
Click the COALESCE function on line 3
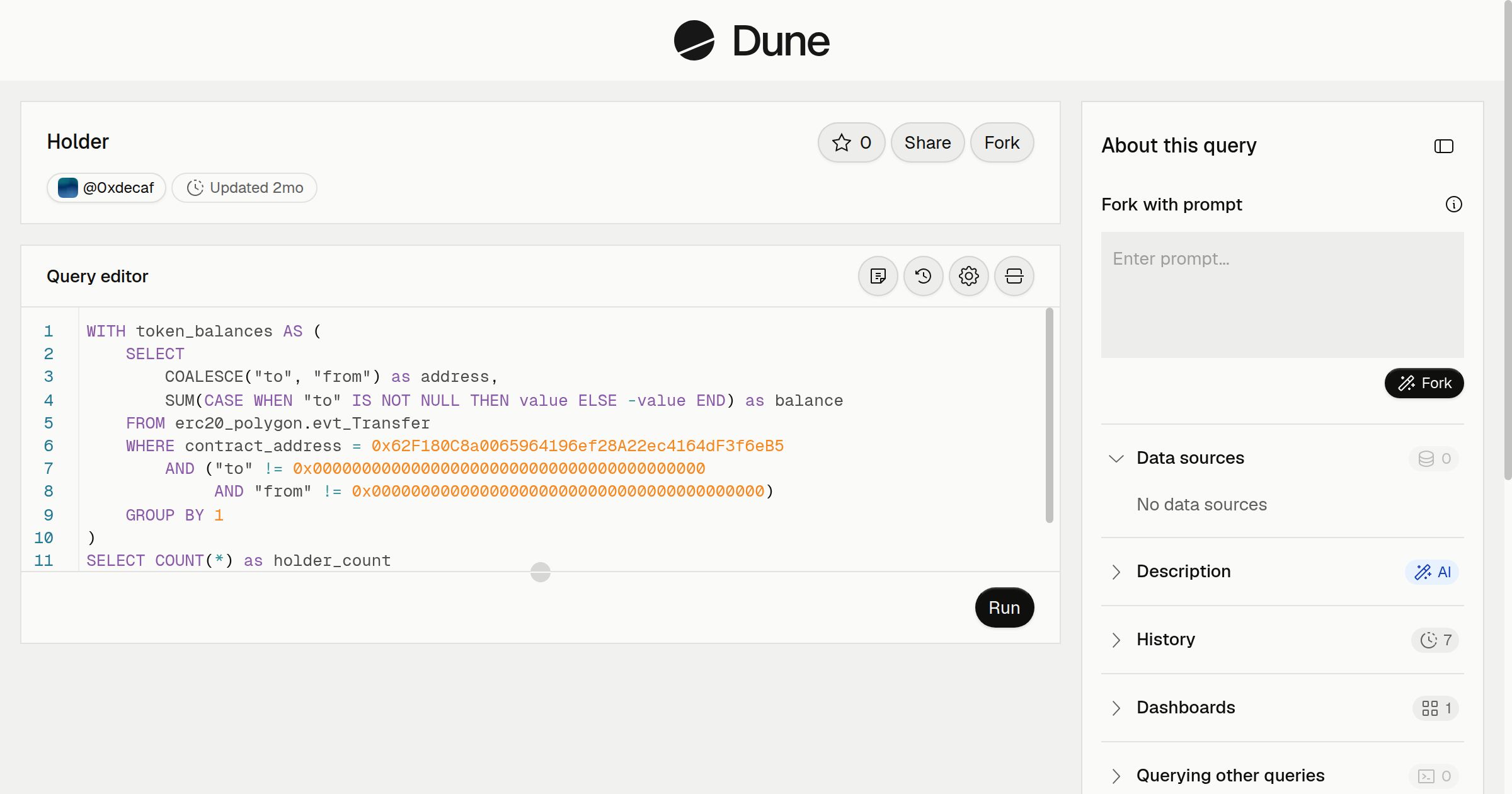pyautogui.click(x=204, y=377)
